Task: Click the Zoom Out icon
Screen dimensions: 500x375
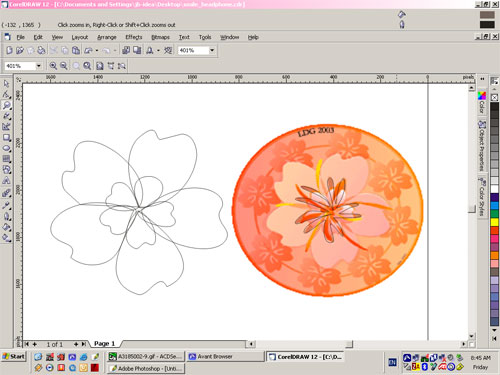Action: (x=64, y=66)
